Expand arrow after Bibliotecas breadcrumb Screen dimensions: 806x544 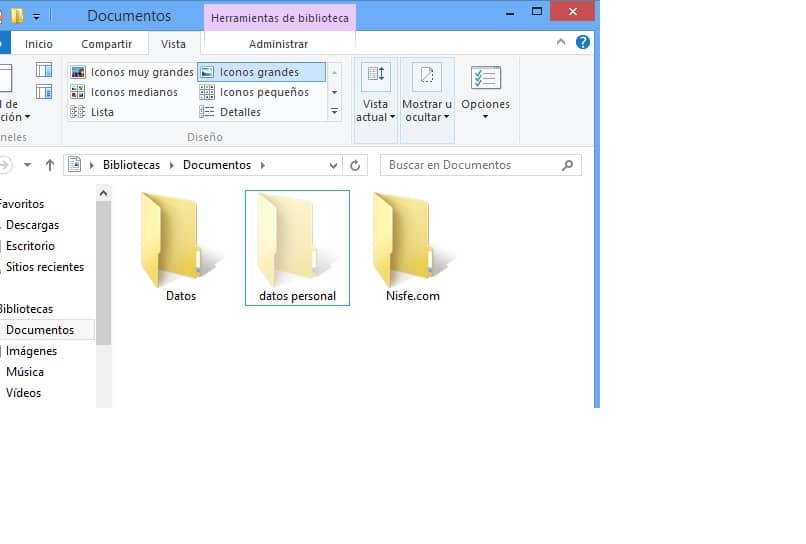172,165
